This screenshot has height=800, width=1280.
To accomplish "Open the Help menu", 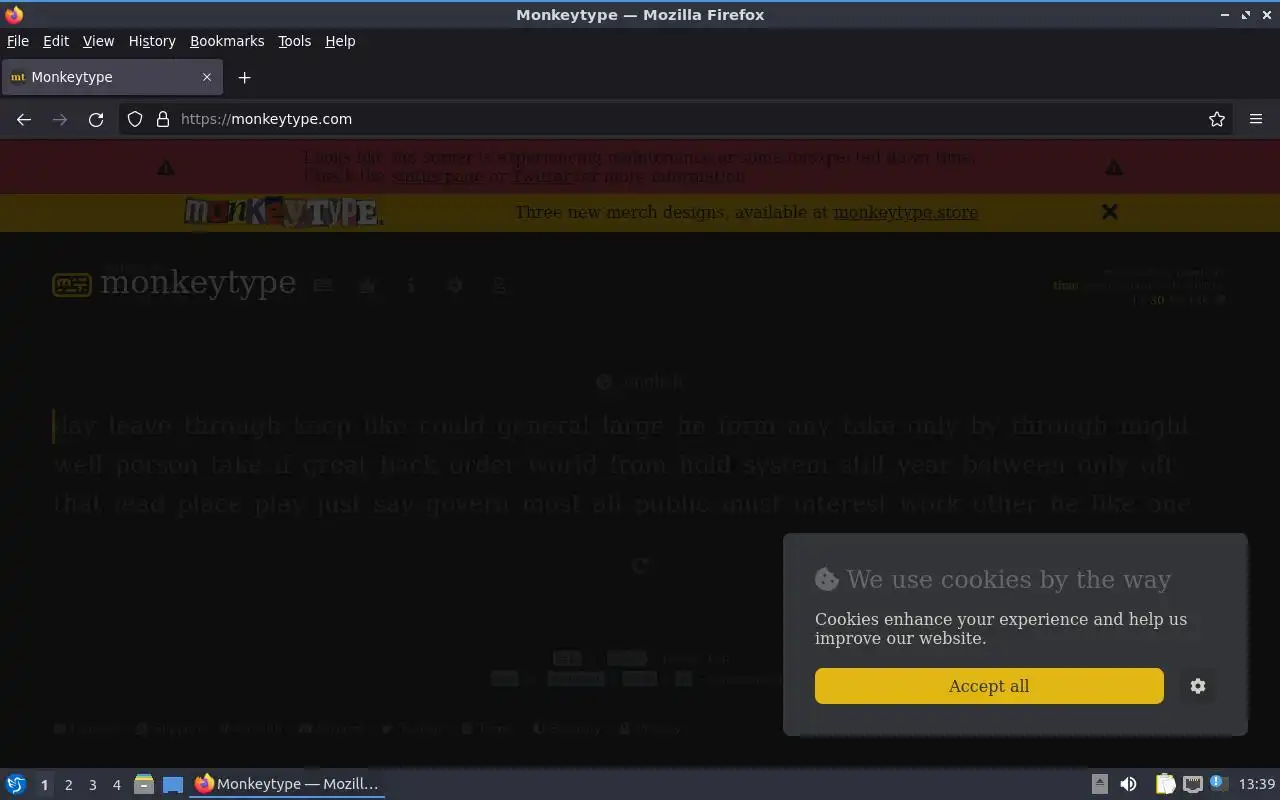I will pos(340,41).
